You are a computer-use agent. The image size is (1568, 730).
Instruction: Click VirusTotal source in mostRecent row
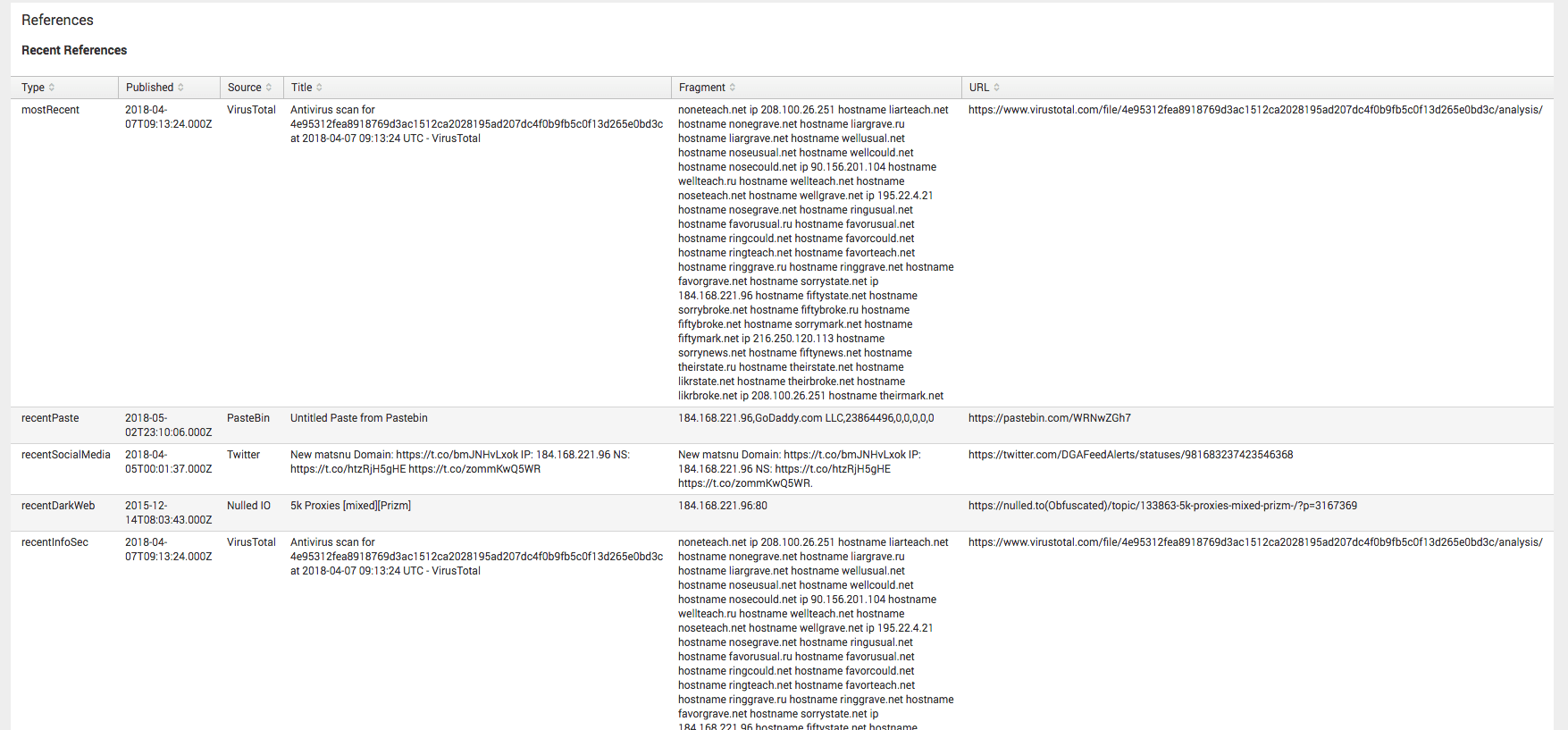coord(251,110)
